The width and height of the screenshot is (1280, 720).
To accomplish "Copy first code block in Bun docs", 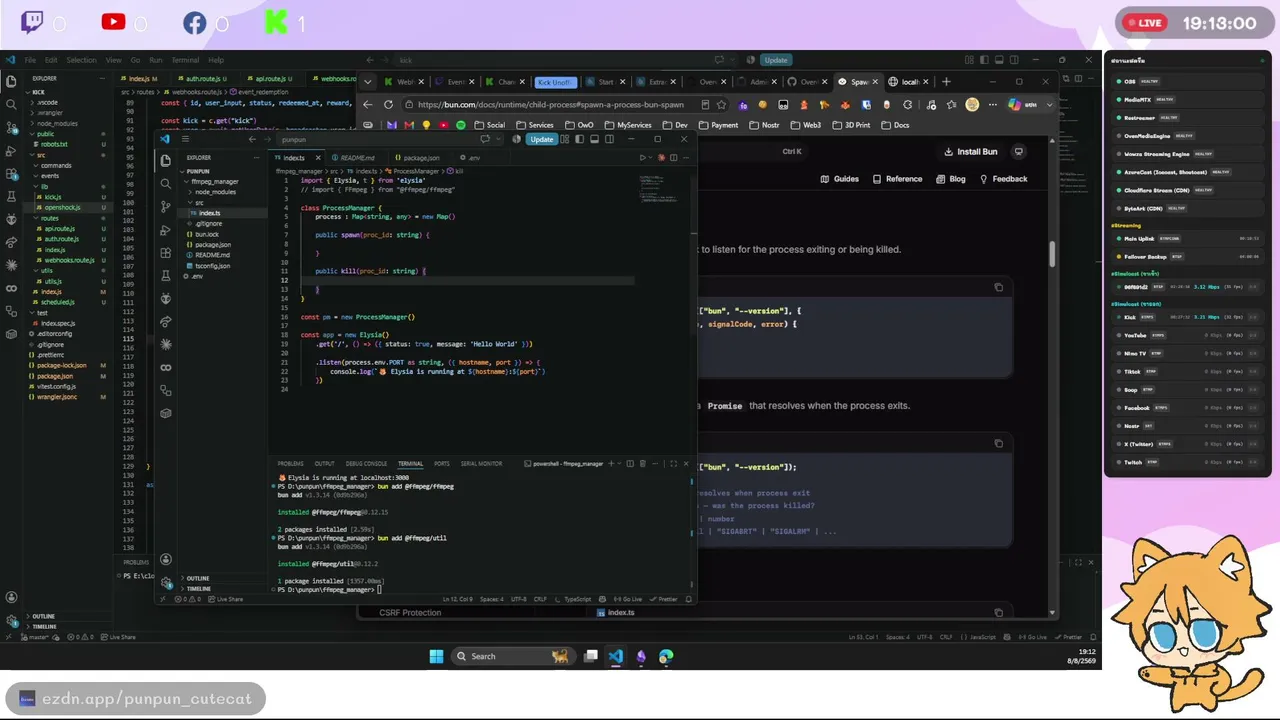I will coord(998,287).
